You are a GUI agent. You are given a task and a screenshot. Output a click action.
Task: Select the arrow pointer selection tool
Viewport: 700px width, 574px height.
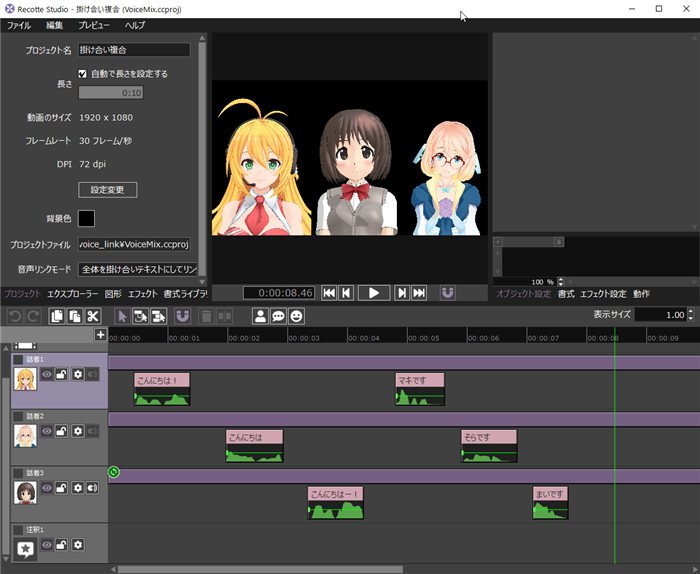point(122,316)
